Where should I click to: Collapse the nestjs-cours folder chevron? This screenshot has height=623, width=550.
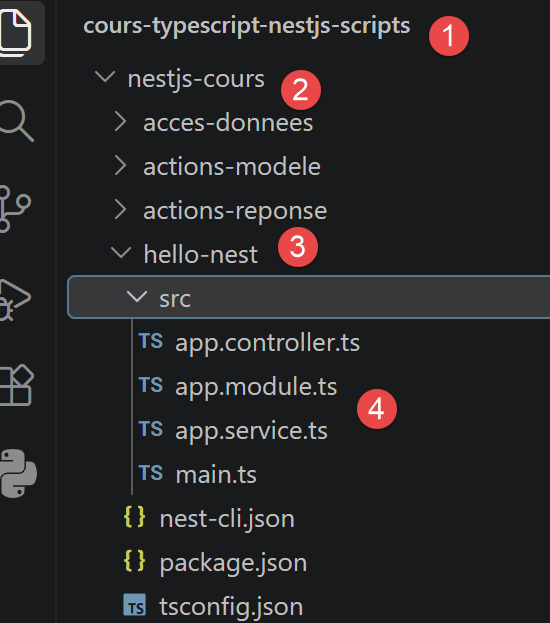click(x=105, y=77)
